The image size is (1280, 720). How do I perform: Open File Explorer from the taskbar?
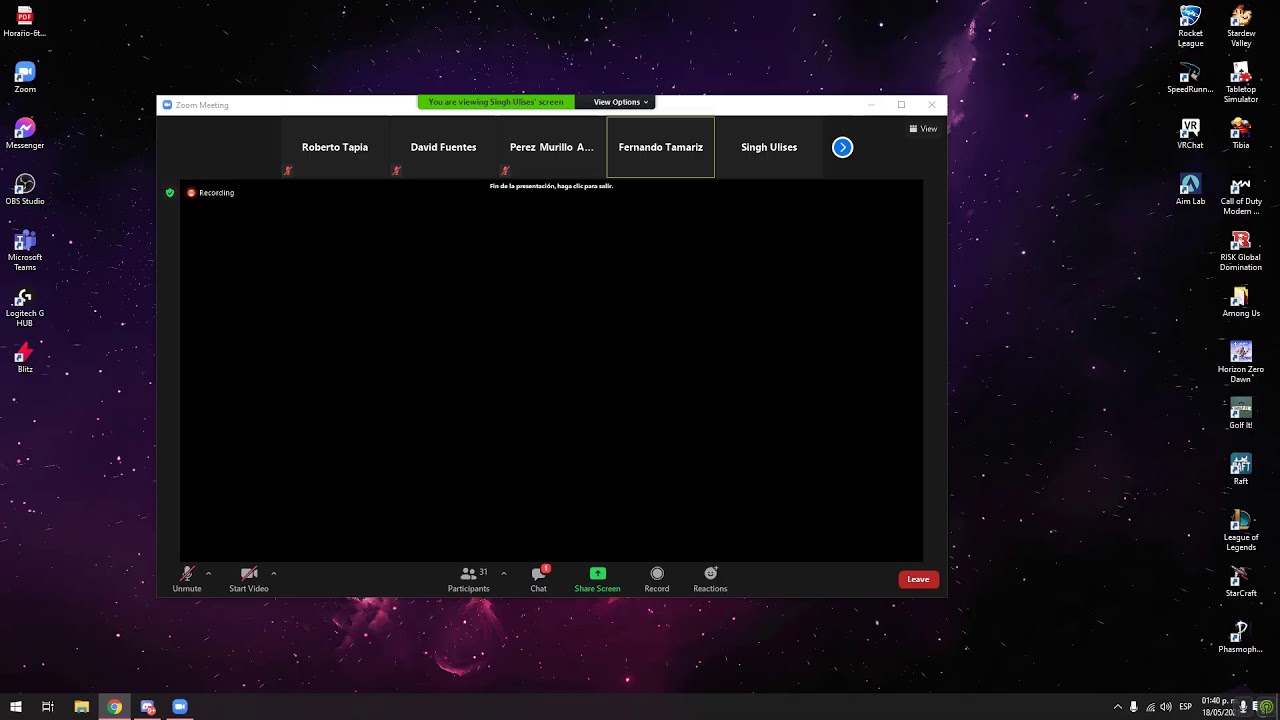(82, 707)
